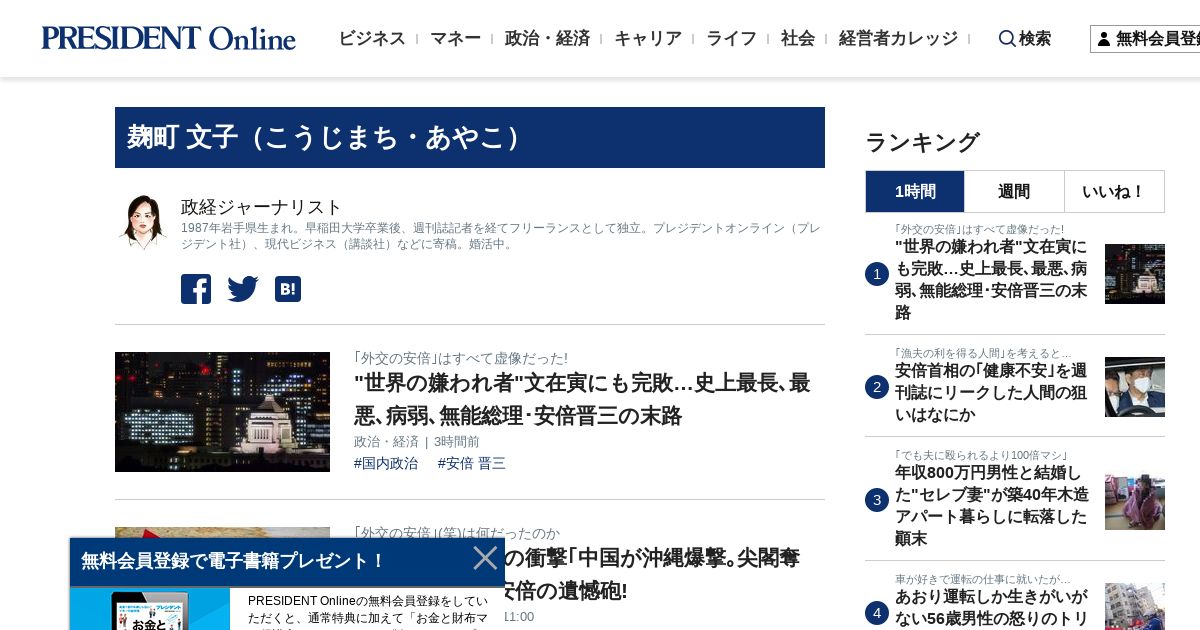Open the 経営者カレッジ menu
The width and height of the screenshot is (1200, 630).
(x=898, y=38)
